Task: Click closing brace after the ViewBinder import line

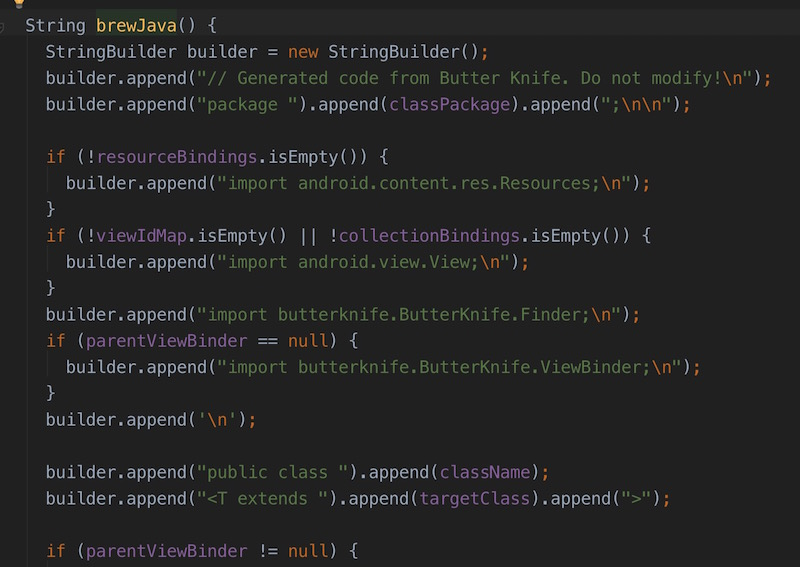Action: (x=51, y=393)
